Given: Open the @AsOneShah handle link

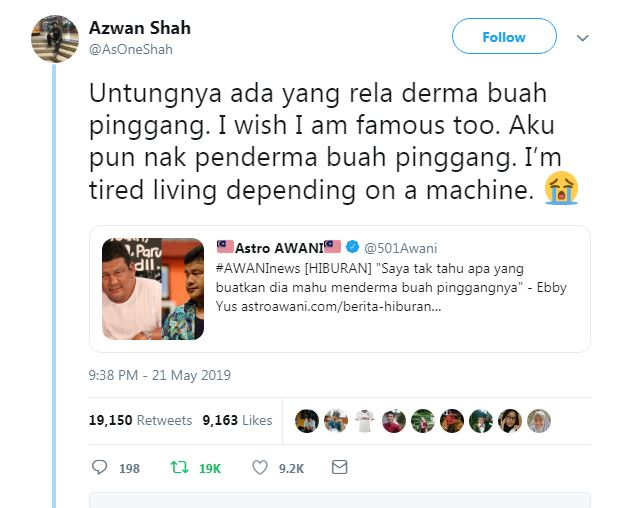Looking at the screenshot, I should tap(131, 49).
